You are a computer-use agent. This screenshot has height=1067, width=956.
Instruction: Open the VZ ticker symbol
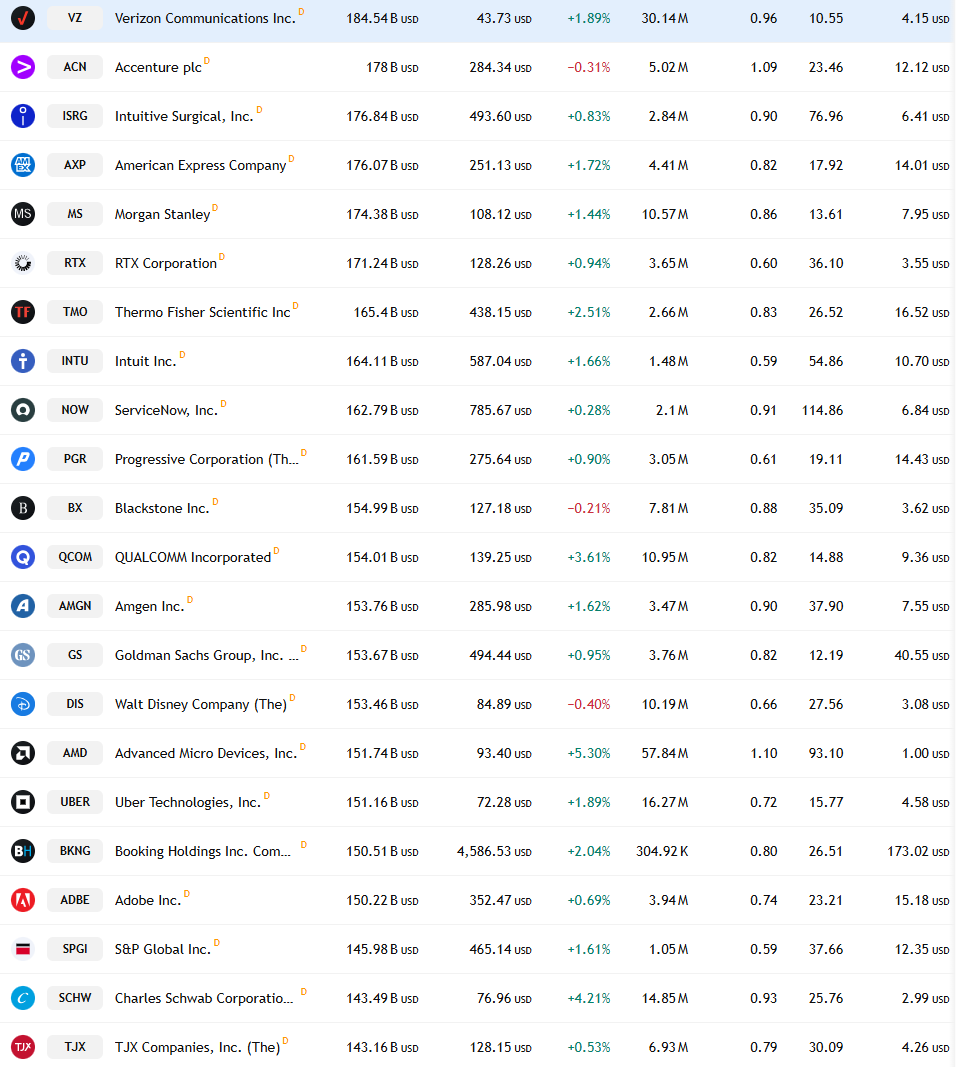[75, 18]
